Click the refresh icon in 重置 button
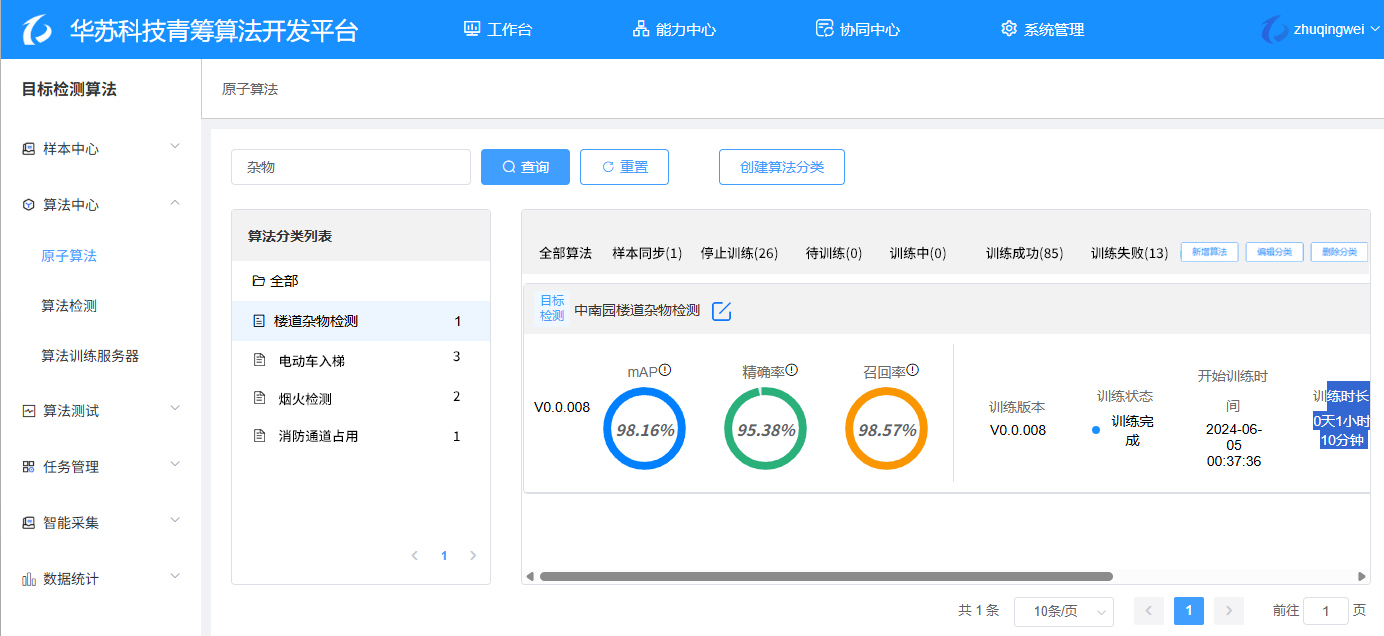 (608, 167)
